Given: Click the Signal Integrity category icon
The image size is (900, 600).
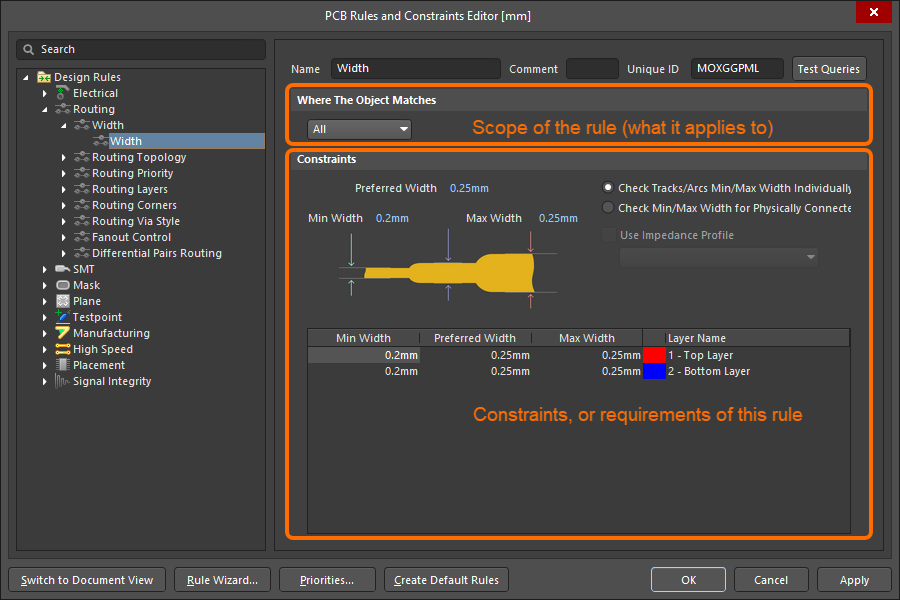Looking at the screenshot, I should click(x=62, y=381).
